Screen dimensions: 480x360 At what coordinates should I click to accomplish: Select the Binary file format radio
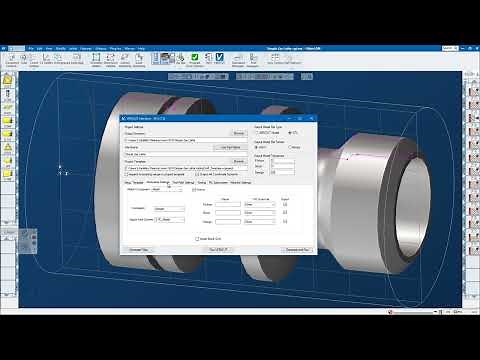(x=290, y=147)
